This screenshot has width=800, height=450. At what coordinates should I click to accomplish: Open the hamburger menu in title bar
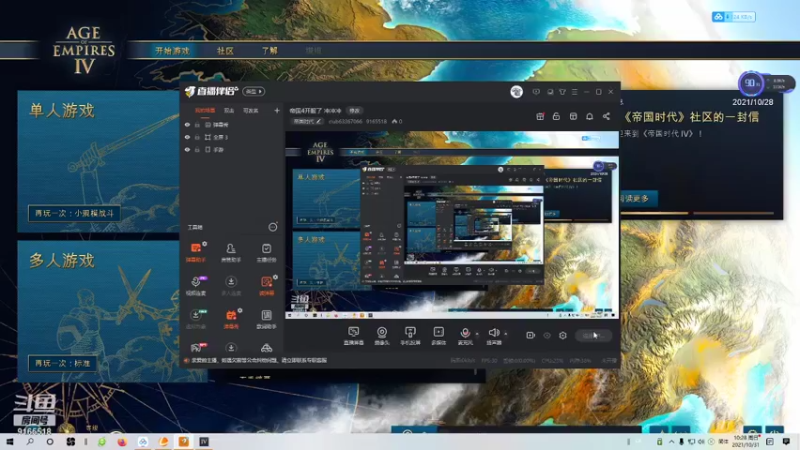click(x=574, y=92)
